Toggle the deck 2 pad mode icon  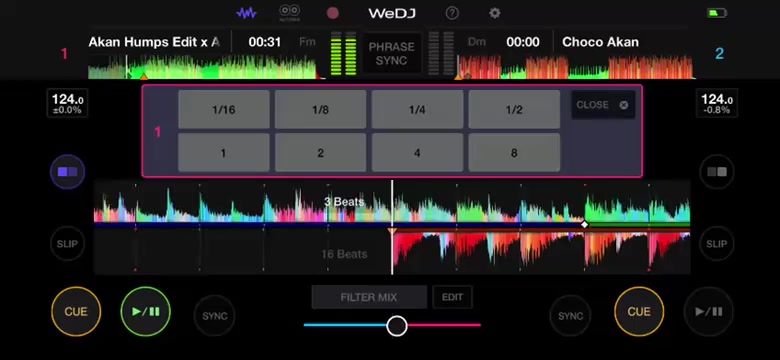click(717, 172)
